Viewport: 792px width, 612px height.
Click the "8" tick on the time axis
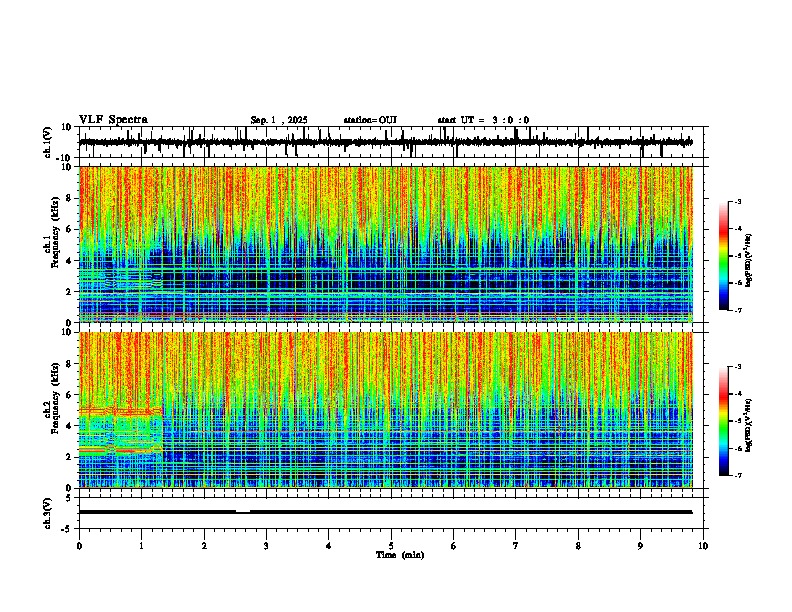point(578,546)
